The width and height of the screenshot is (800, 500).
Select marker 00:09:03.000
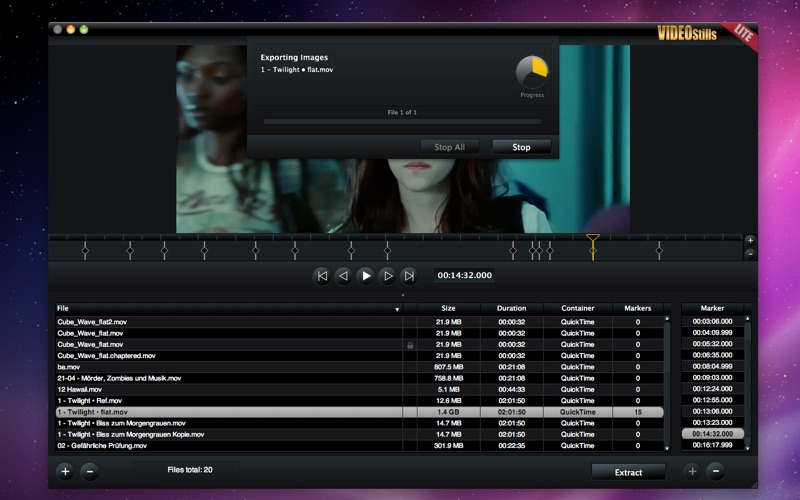coord(712,378)
